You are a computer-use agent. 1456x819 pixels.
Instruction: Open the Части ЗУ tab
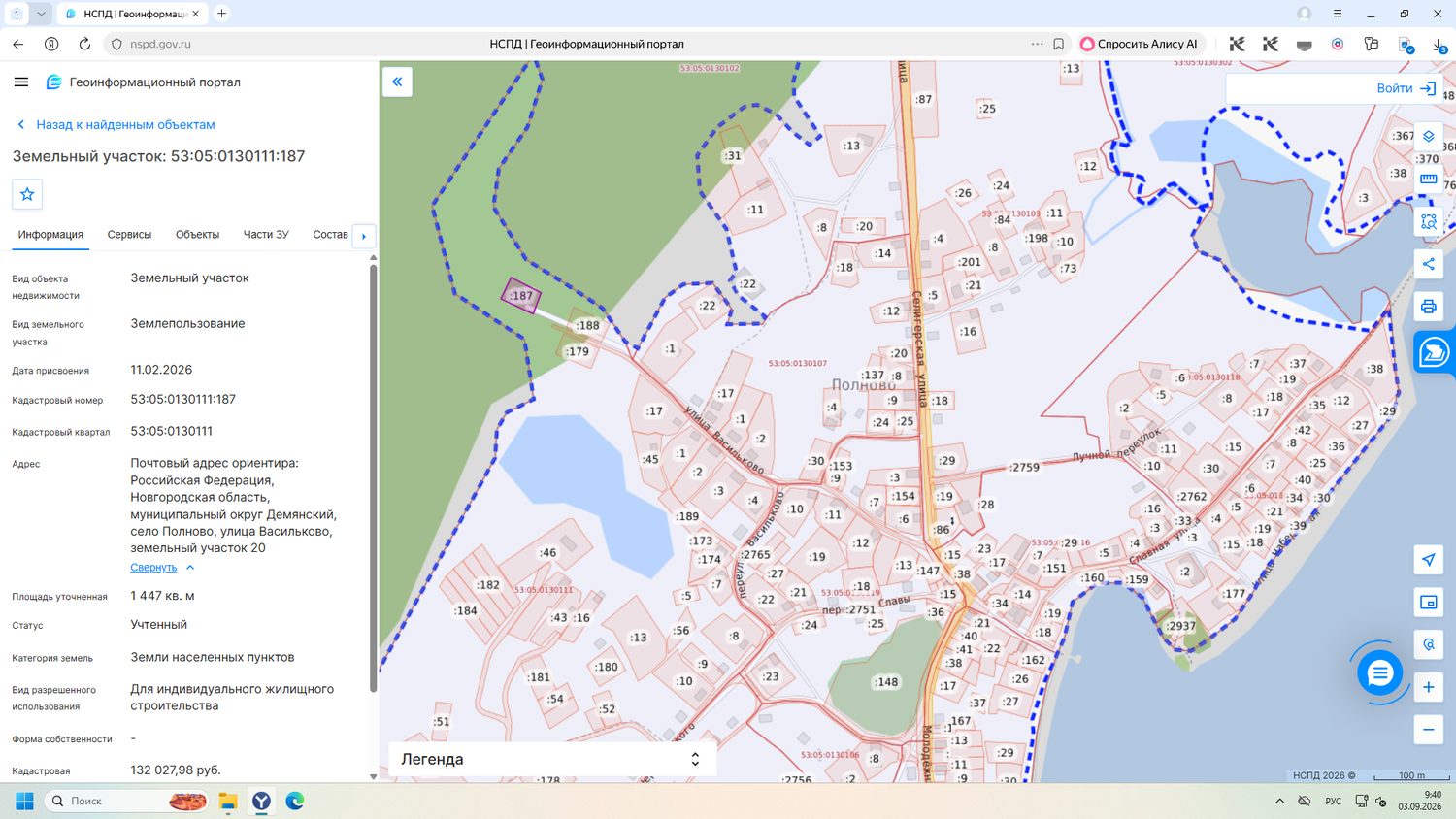point(266,235)
